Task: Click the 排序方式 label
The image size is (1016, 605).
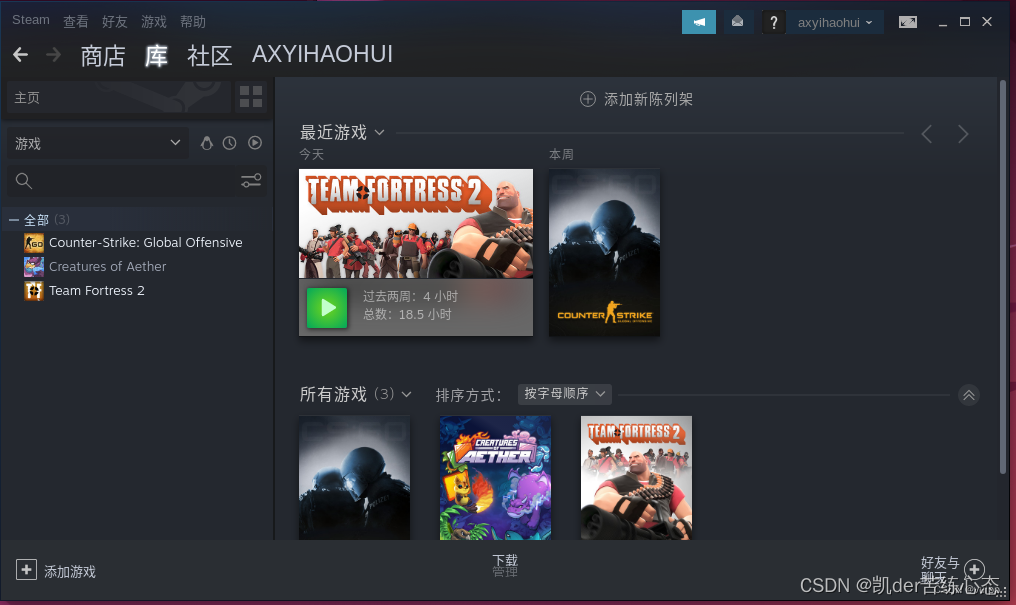Action: coord(468,395)
